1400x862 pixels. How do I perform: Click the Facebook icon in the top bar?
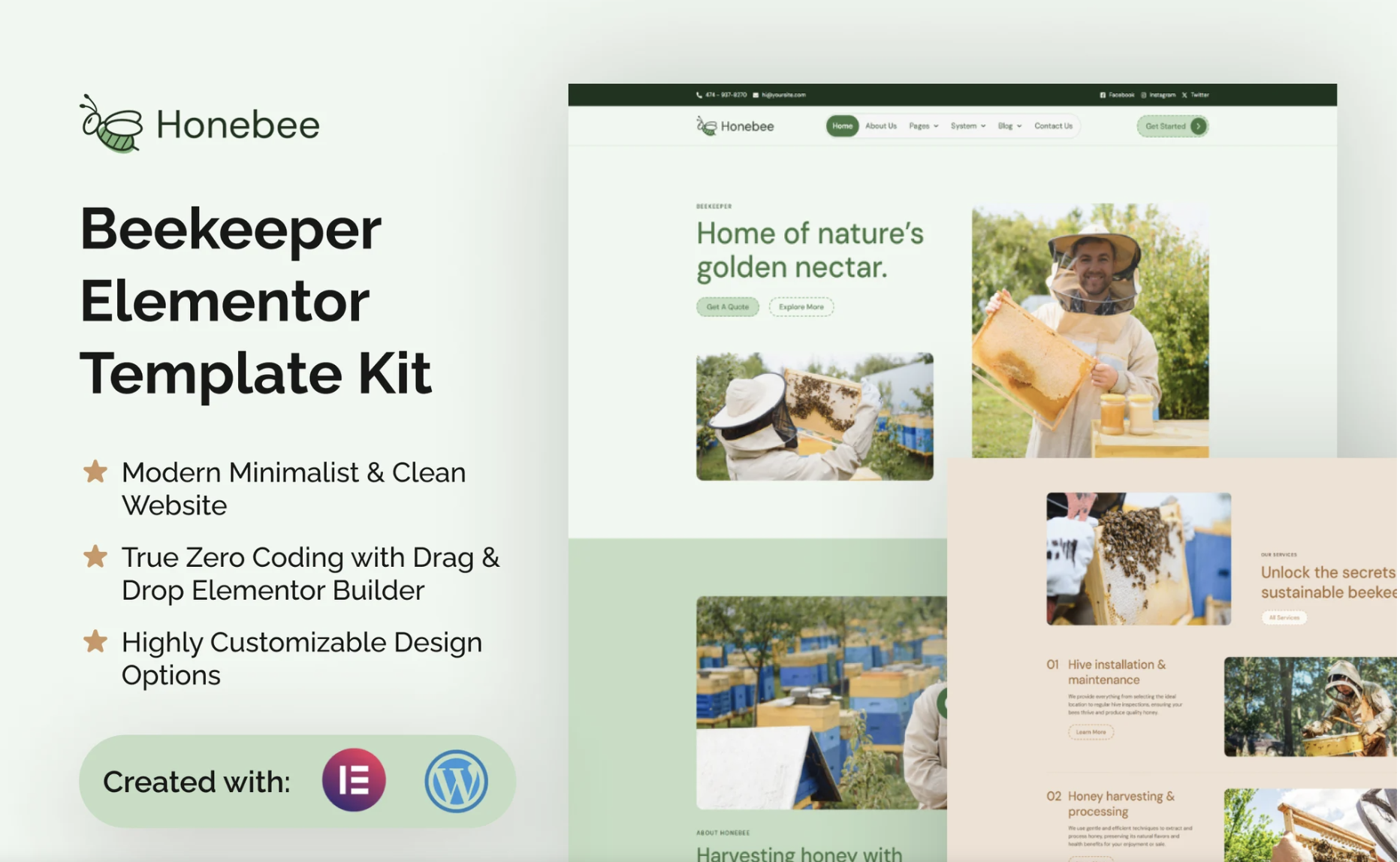(1103, 95)
